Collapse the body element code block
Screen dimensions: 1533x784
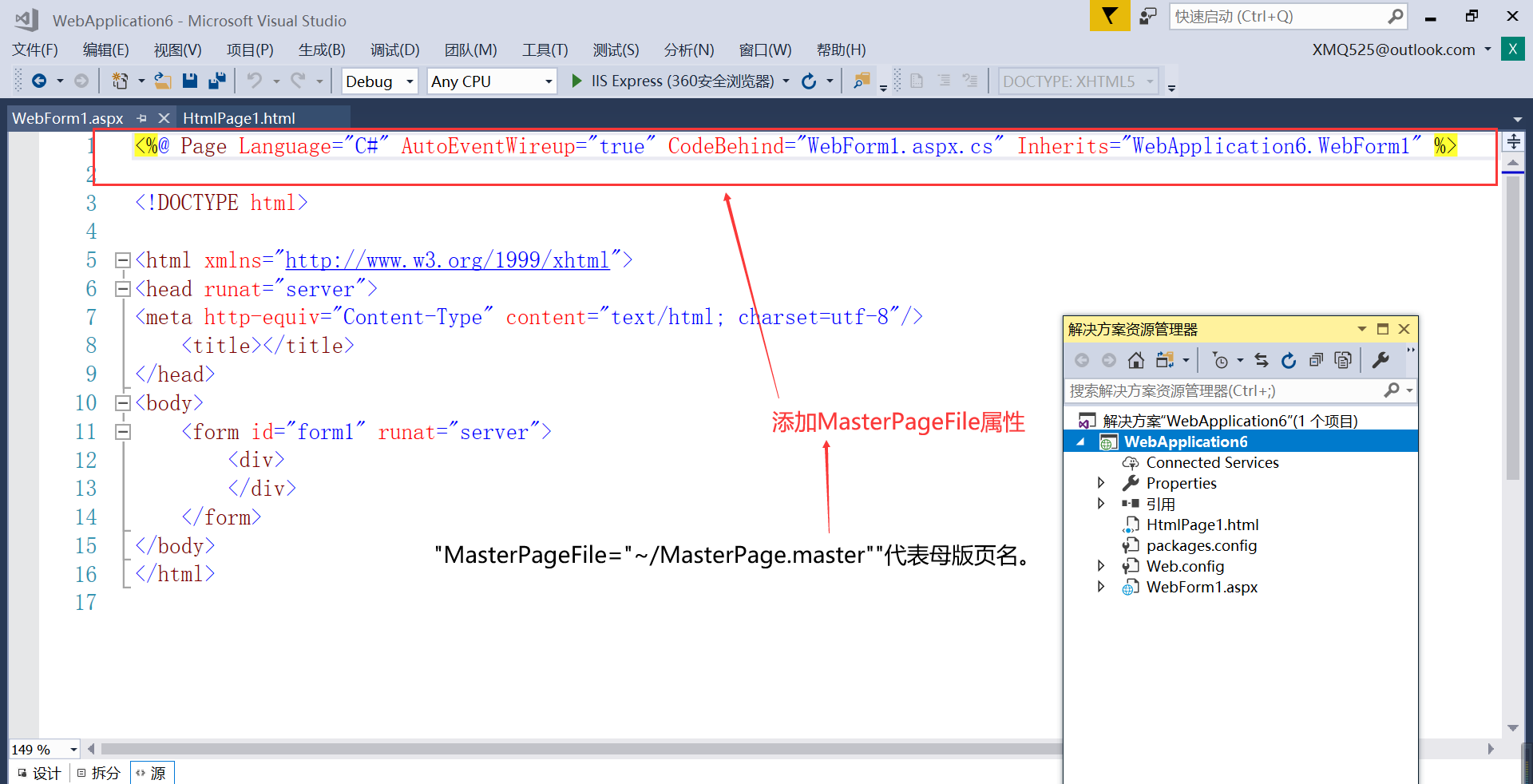tap(123, 402)
